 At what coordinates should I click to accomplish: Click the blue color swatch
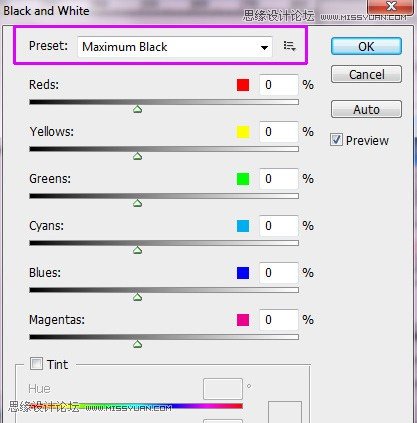click(x=243, y=273)
